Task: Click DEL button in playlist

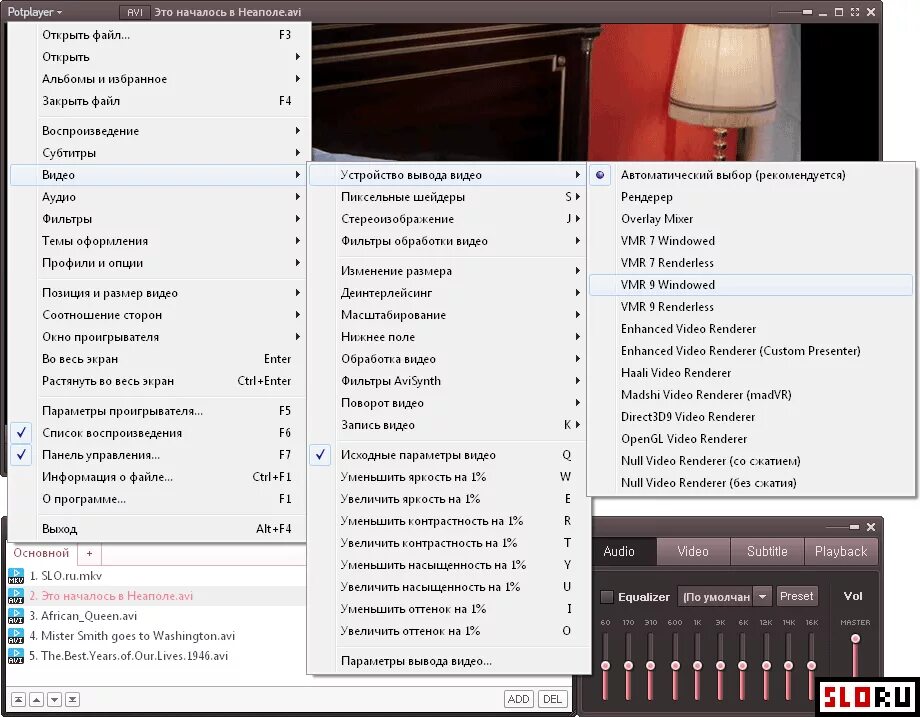Action: 552,699
